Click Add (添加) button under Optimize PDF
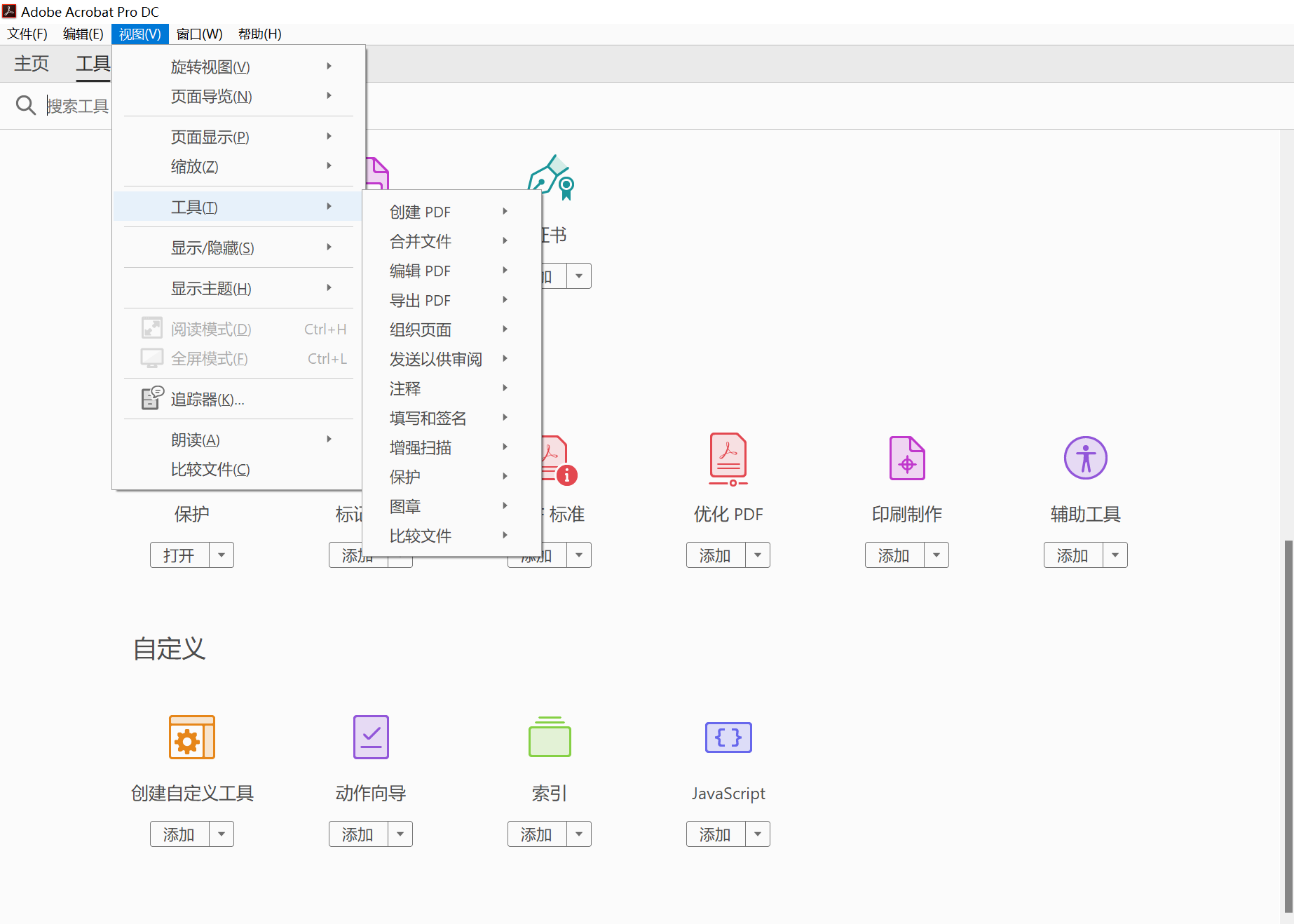 [x=716, y=555]
